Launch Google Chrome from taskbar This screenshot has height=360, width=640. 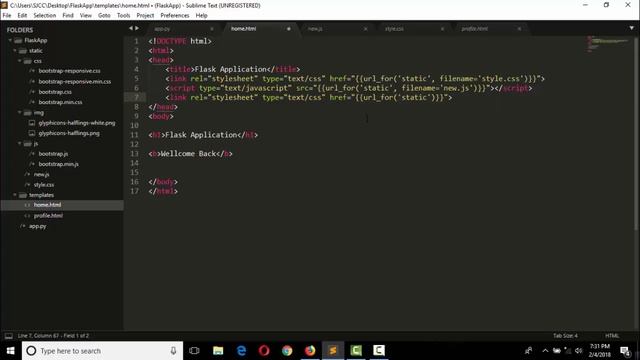(287, 351)
